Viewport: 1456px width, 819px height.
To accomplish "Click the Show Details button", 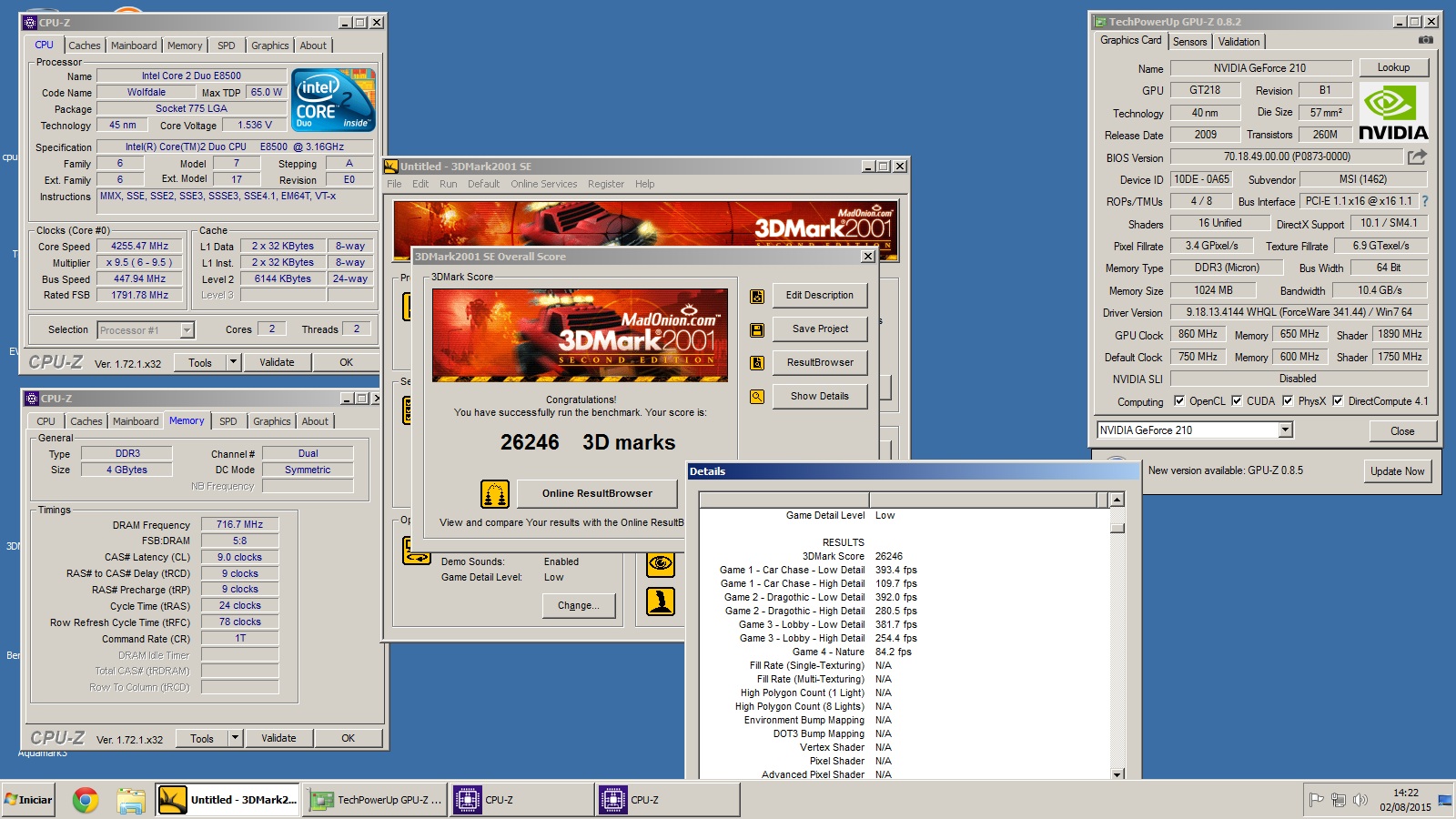I will tap(820, 397).
